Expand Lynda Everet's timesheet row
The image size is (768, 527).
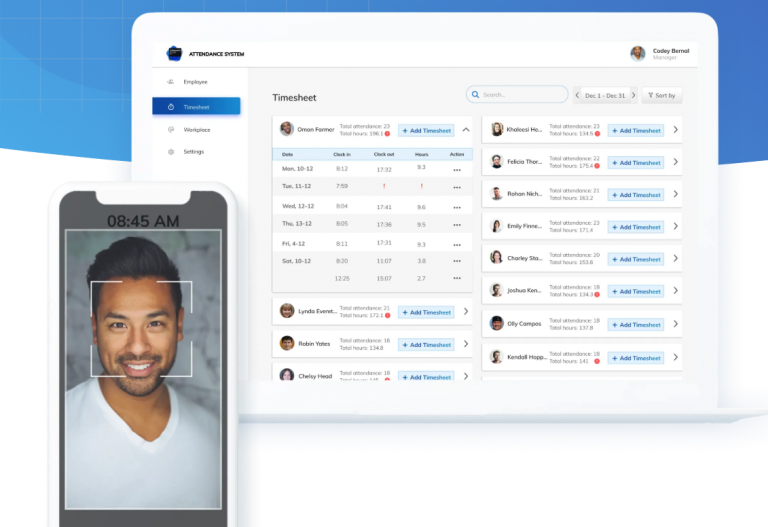(466, 311)
